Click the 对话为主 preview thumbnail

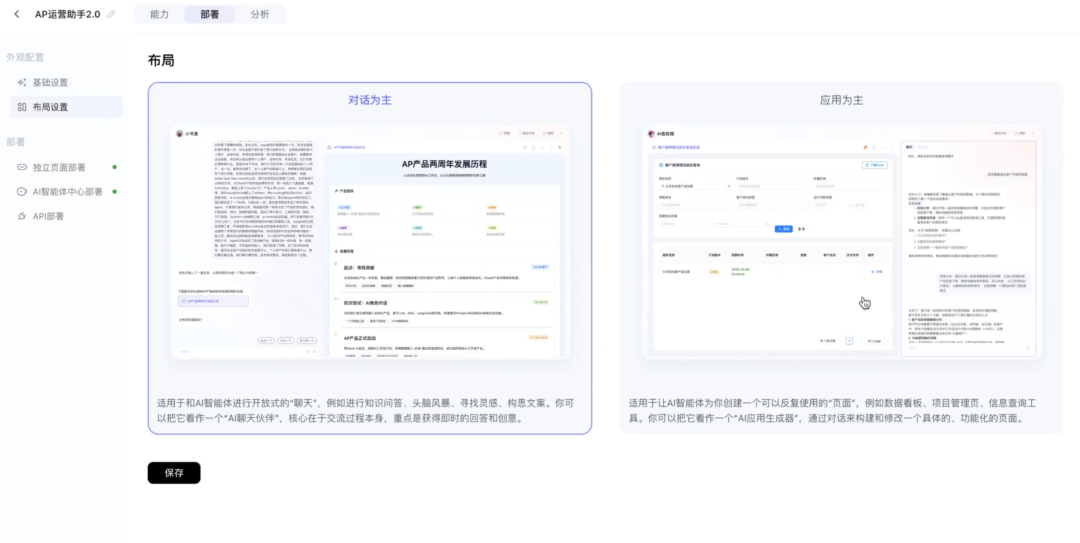pos(369,242)
